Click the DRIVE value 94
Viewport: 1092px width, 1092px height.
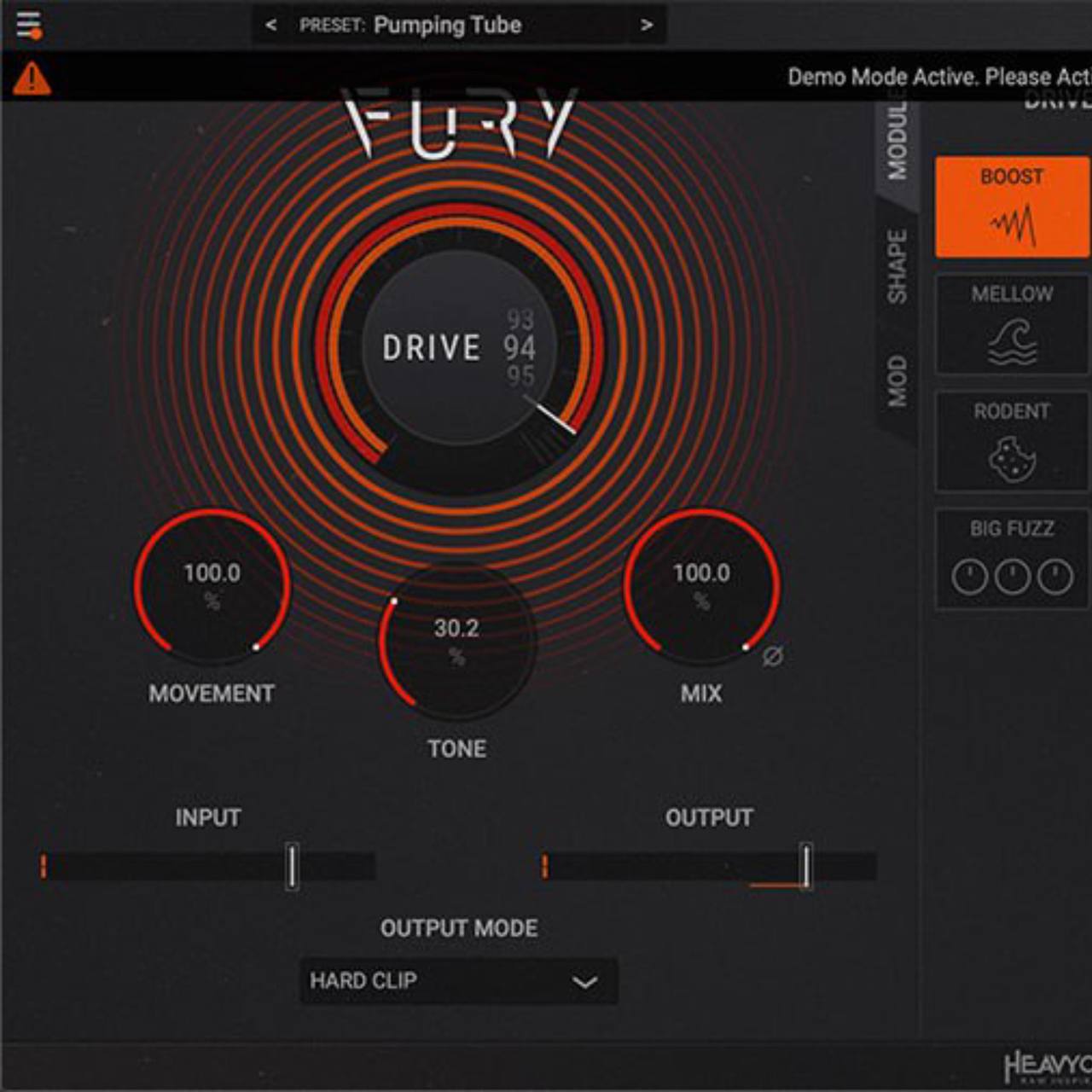click(519, 348)
